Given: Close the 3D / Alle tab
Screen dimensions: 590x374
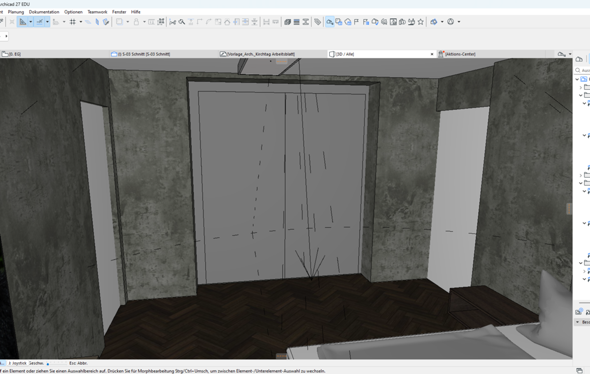Looking at the screenshot, I should pyautogui.click(x=432, y=54).
